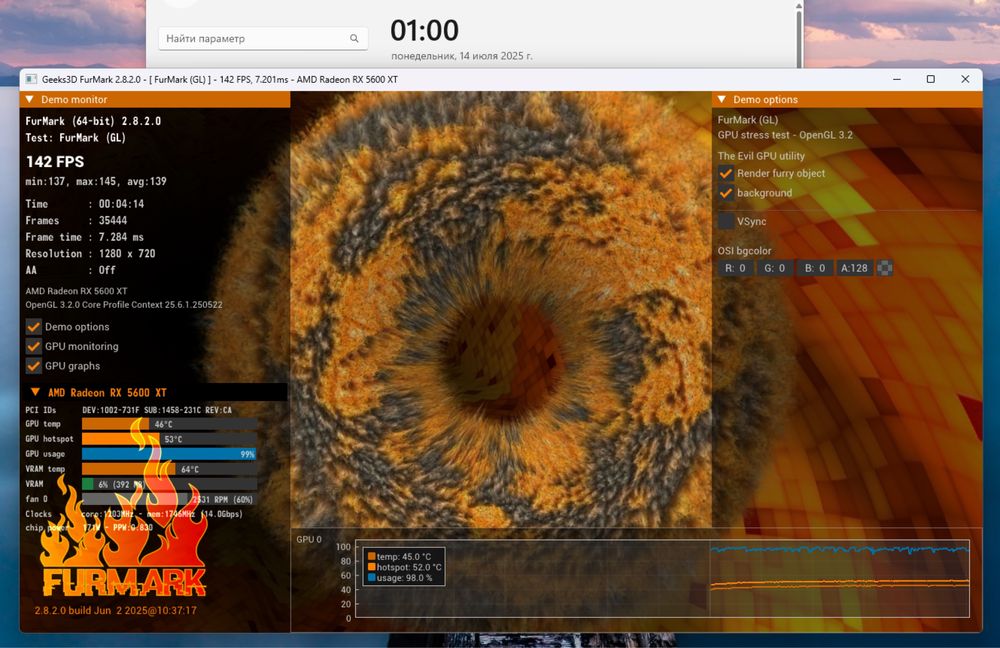Image resolution: width=1000 pixels, height=648 pixels.
Task: Click the B: 0 color value field
Action: point(814,269)
